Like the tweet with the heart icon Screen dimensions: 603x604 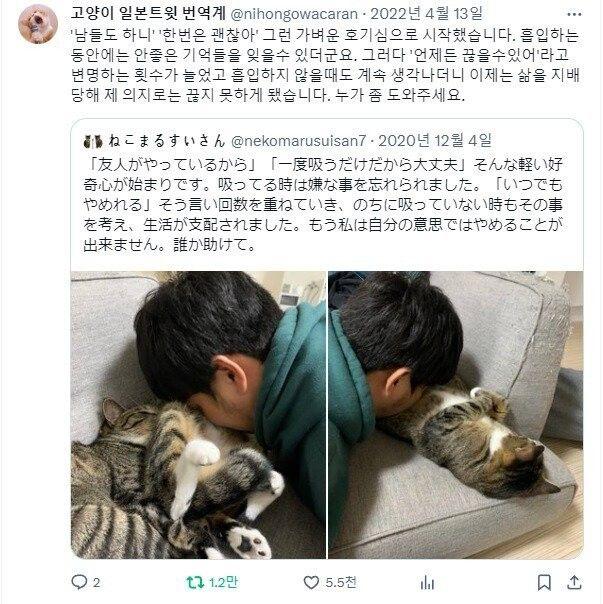point(311,582)
